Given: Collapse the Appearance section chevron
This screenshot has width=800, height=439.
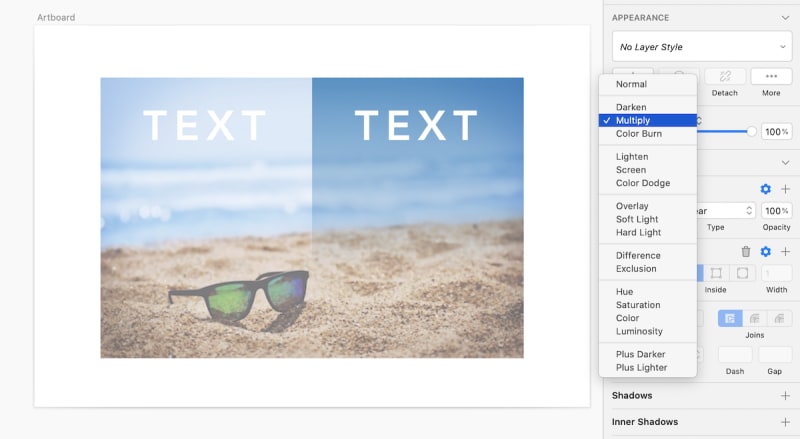Looking at the screenshot, I should 785,18.
